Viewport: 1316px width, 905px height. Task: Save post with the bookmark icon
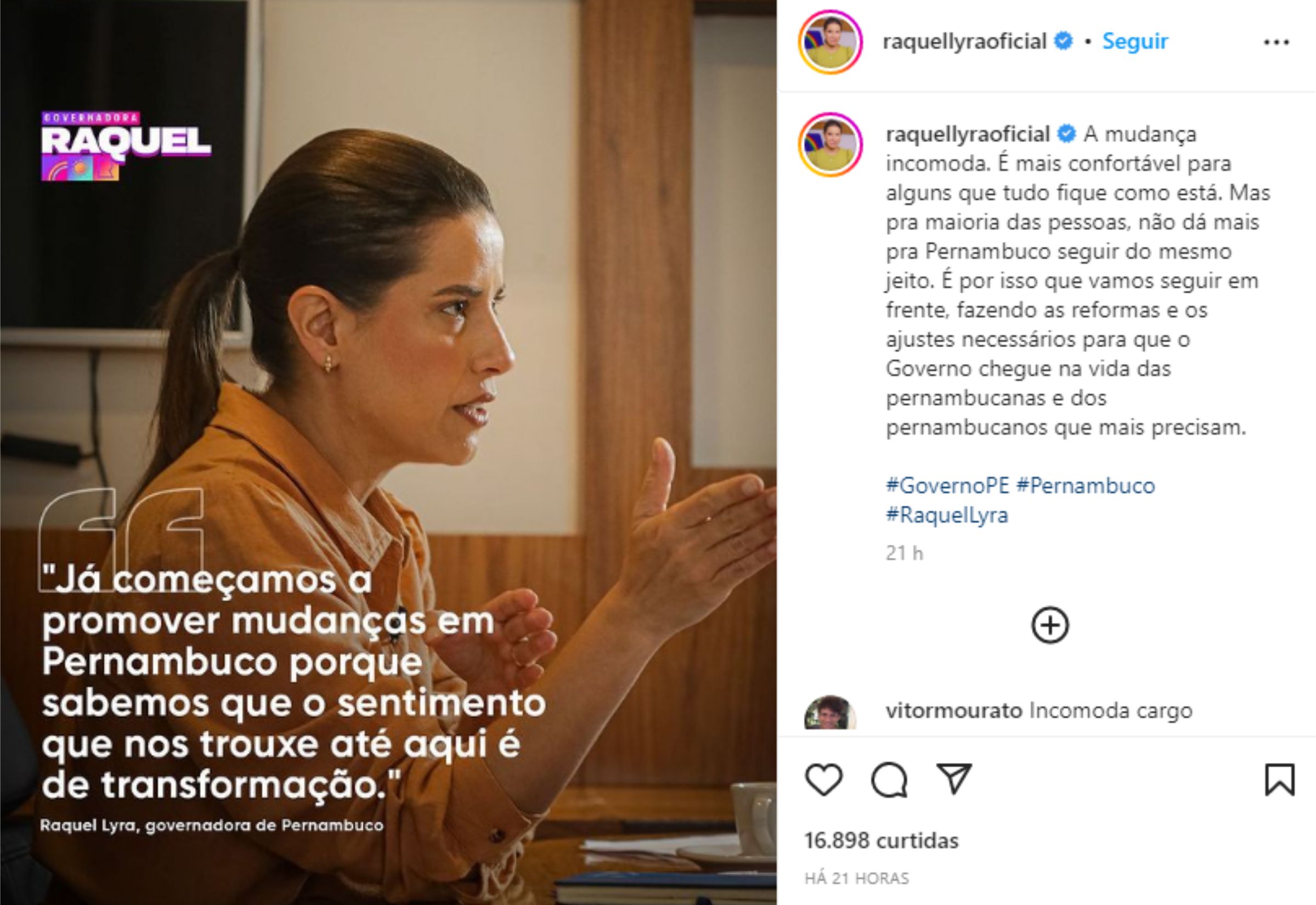pos(1280,780)
